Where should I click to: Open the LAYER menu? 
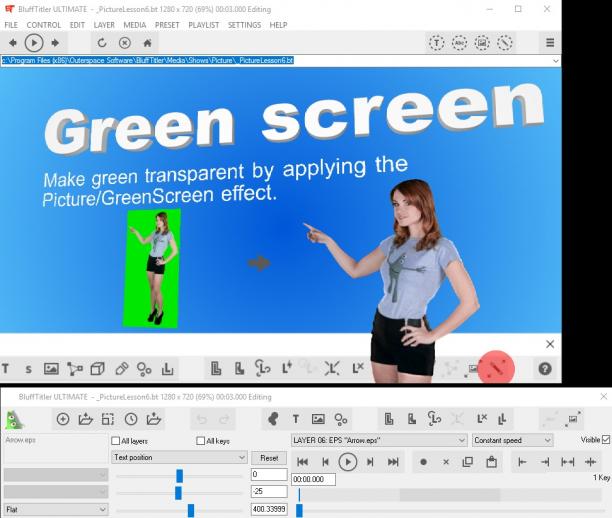pos(104,25)
